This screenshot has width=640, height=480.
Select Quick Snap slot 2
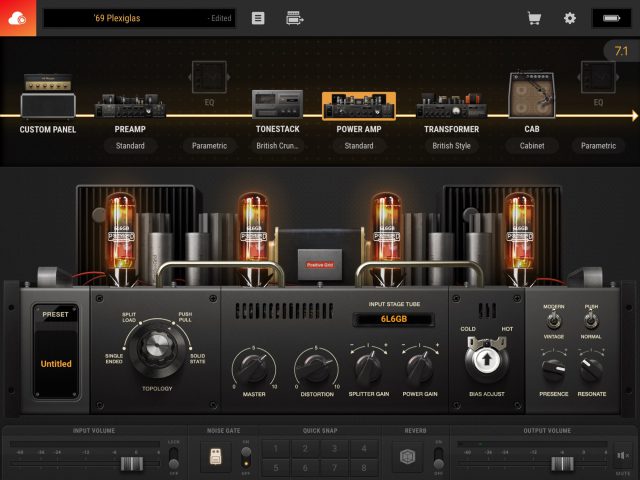coord(305,449)
